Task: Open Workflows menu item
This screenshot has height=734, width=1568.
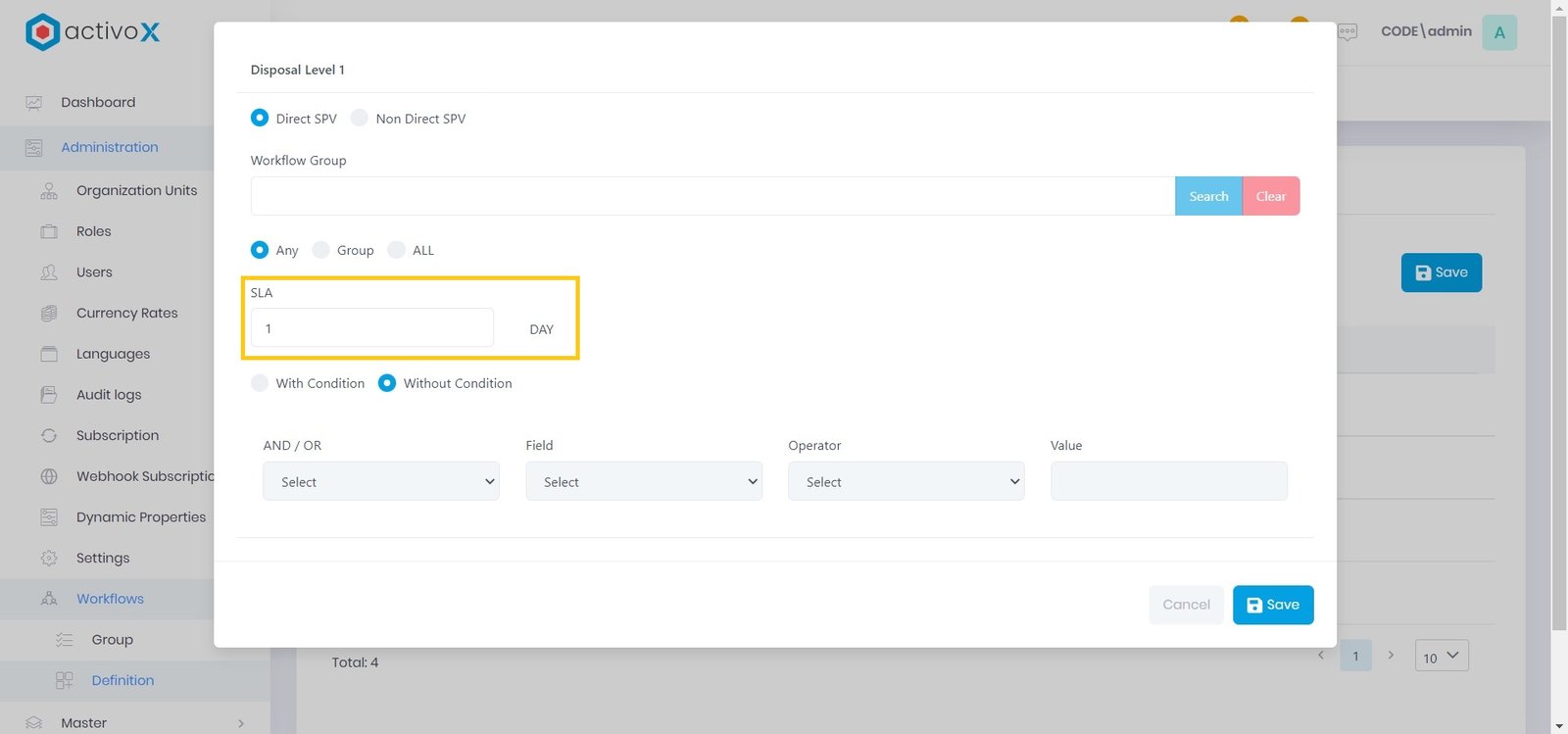Action: coord(110,599)
